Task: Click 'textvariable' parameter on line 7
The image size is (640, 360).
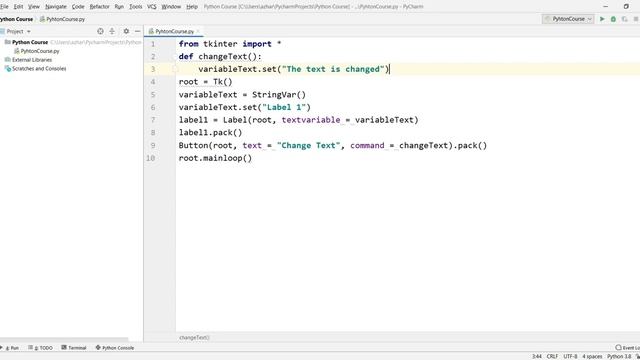Action: (311, 120)
